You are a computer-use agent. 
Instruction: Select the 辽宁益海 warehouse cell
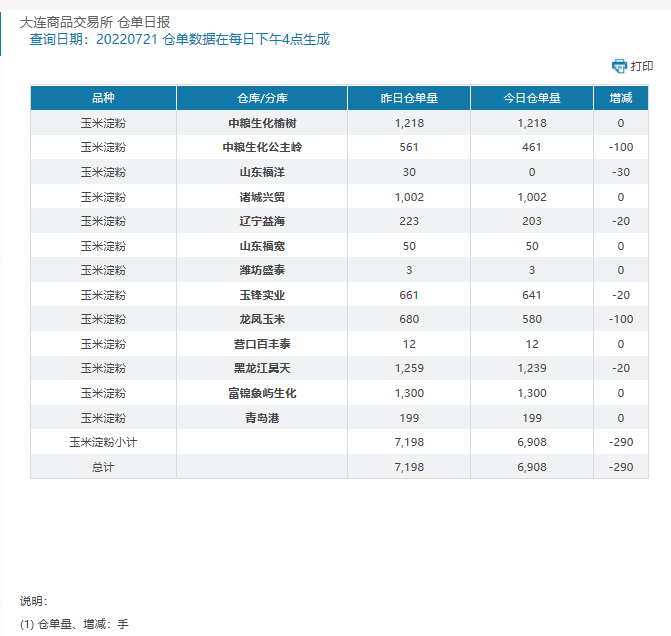pos(262,221)
